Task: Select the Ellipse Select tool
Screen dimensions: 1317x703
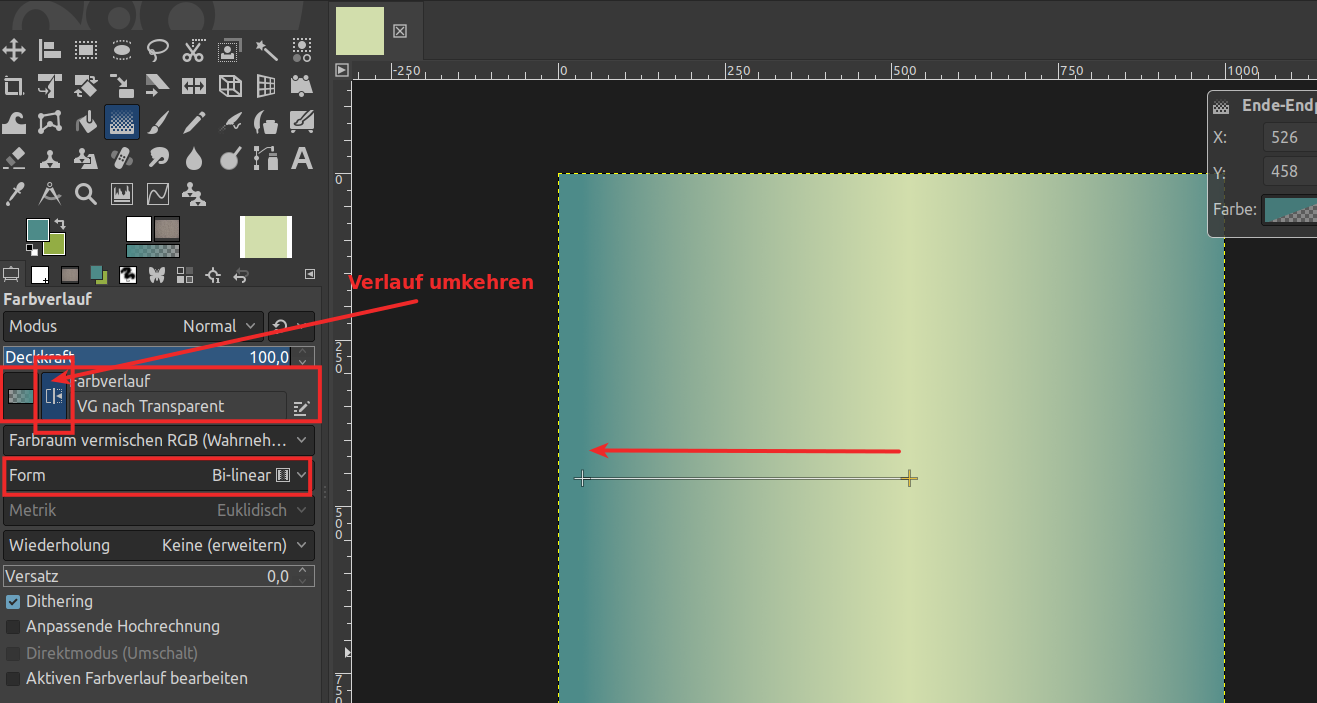Action: pyautogui.click(x=122, y=49)
